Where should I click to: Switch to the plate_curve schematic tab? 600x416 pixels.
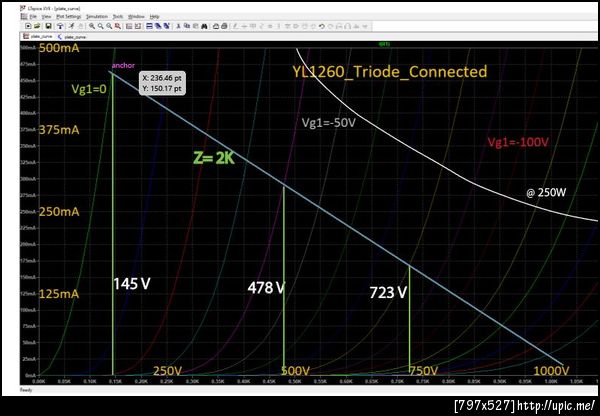click(72, 37)
